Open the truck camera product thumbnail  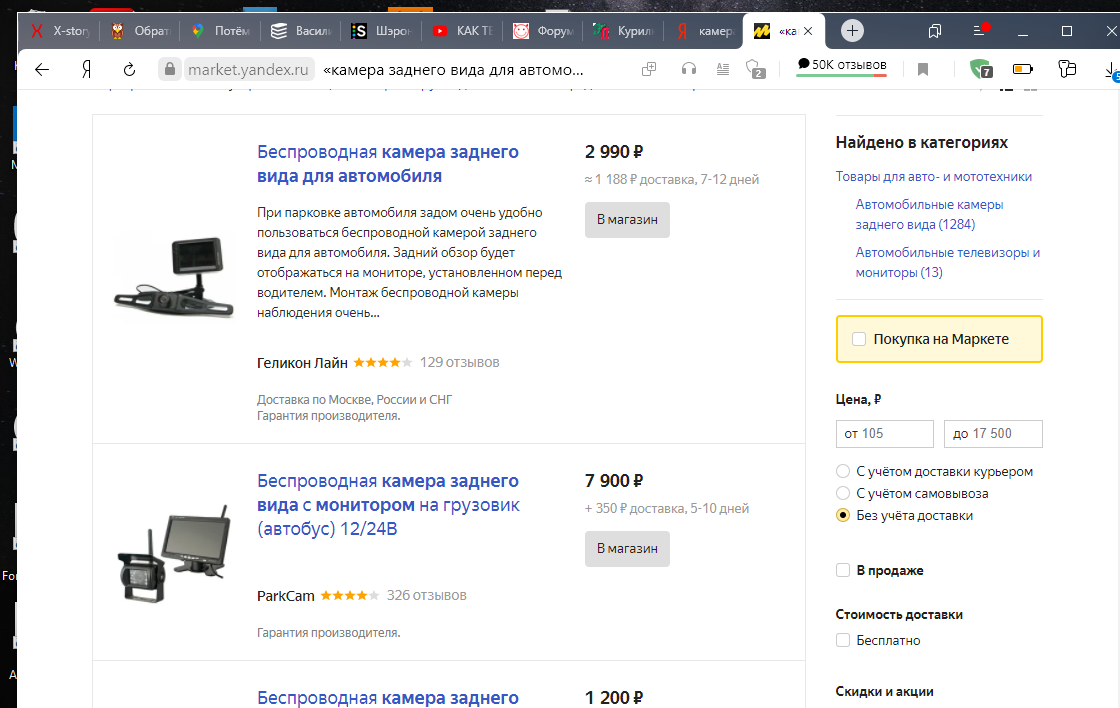[174, 553]
